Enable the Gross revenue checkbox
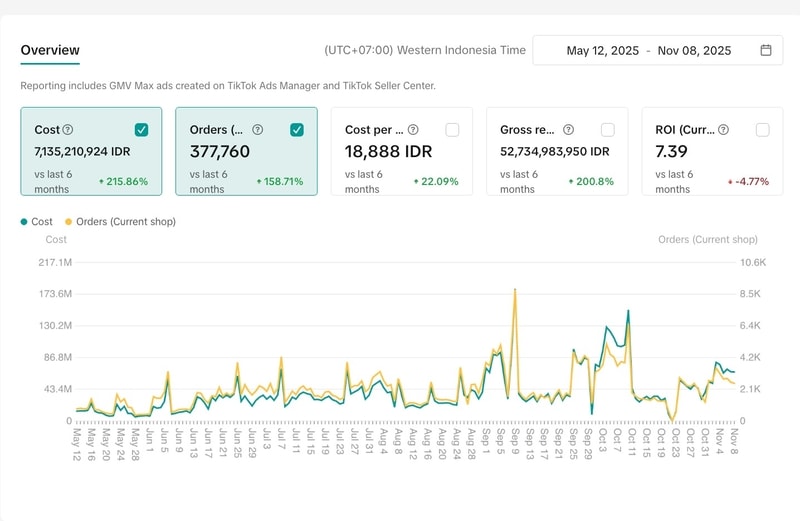 point(607,130)
